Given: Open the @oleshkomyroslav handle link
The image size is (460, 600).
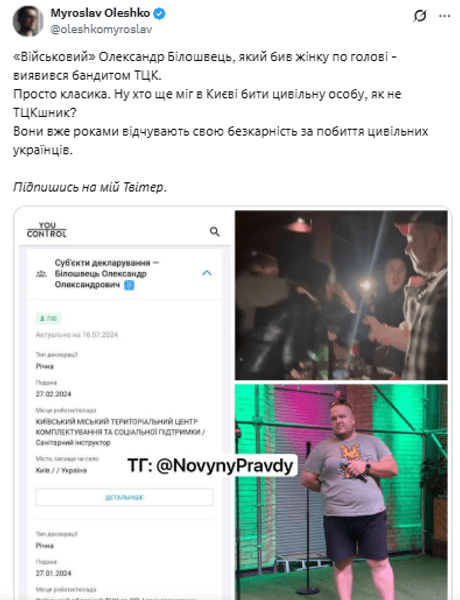Looking at the screenshot, I should click(101, 29).
